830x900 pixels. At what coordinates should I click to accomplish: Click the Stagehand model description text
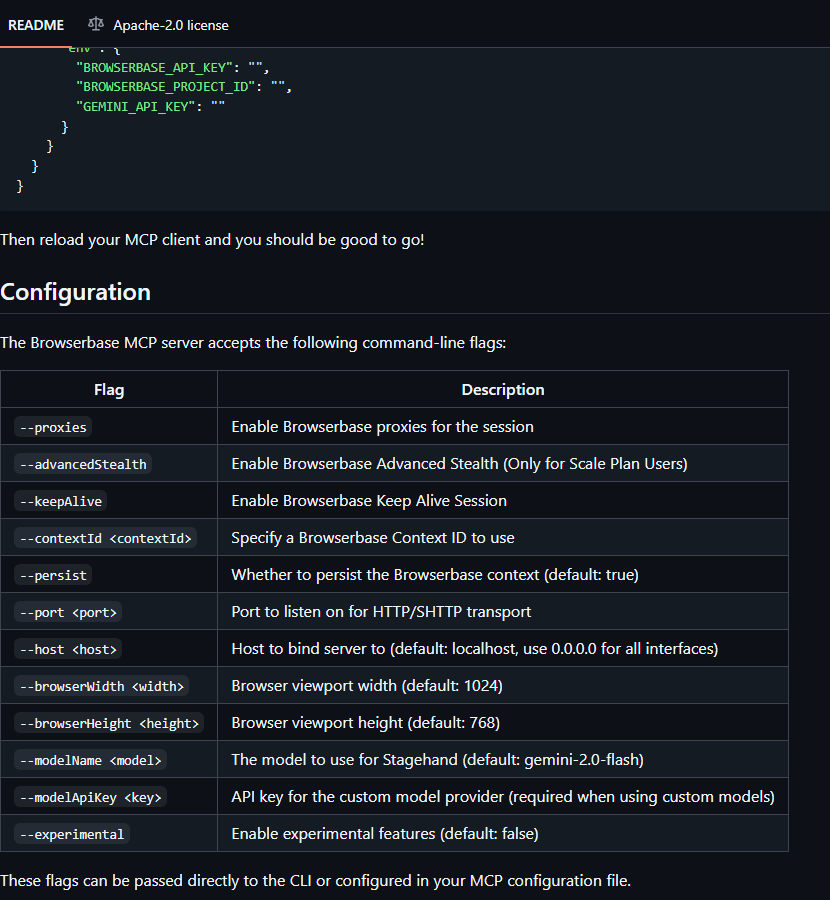tap(437, 760)
